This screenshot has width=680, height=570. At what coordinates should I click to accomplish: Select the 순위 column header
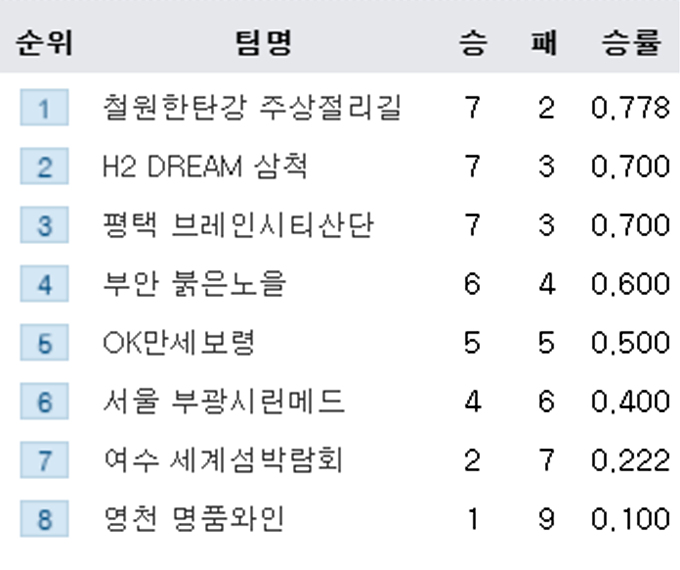44,43
